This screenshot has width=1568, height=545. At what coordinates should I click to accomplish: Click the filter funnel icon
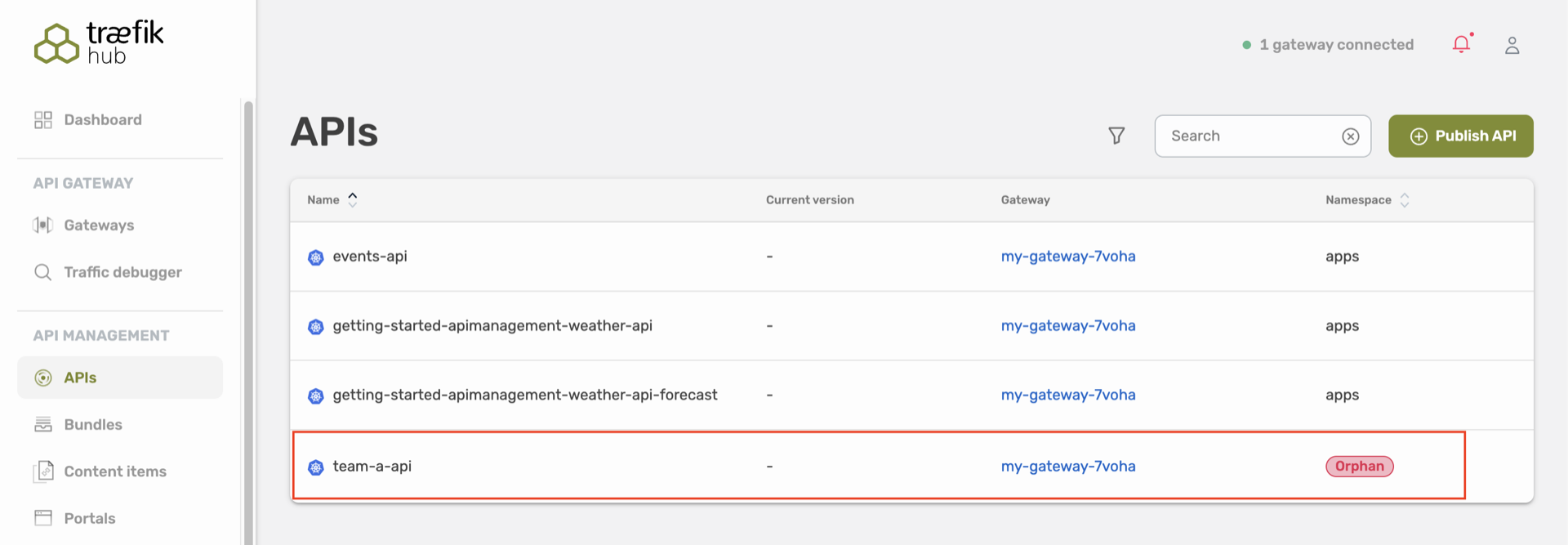tap(1116, 136)
